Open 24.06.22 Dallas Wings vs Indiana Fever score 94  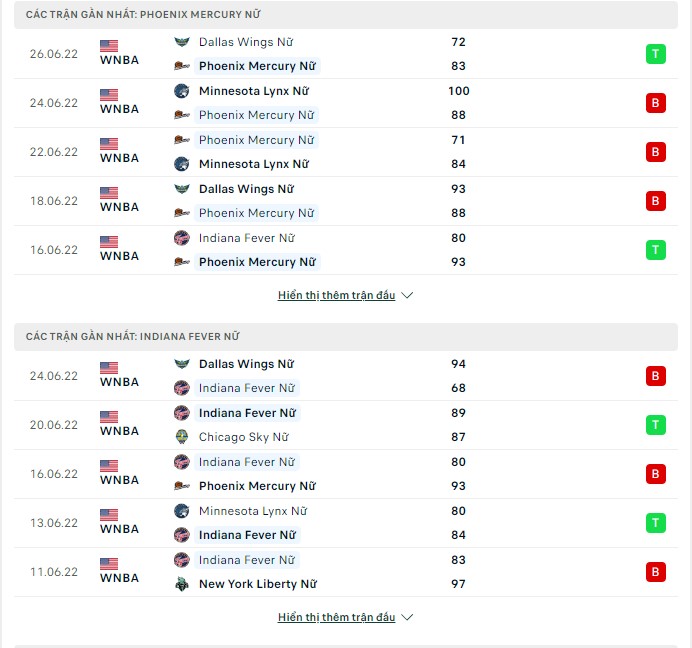458,364
